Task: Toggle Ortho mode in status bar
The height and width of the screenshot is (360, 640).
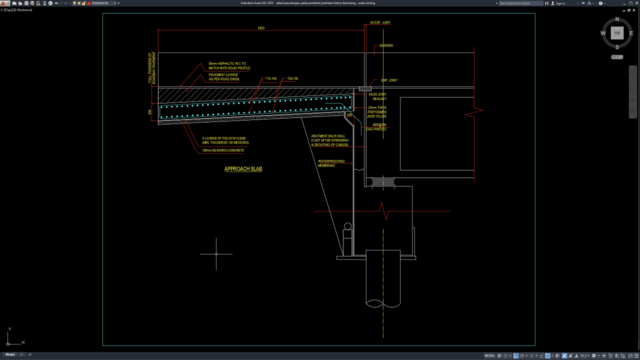Action: pyautogui.click(x=516, y=356)
